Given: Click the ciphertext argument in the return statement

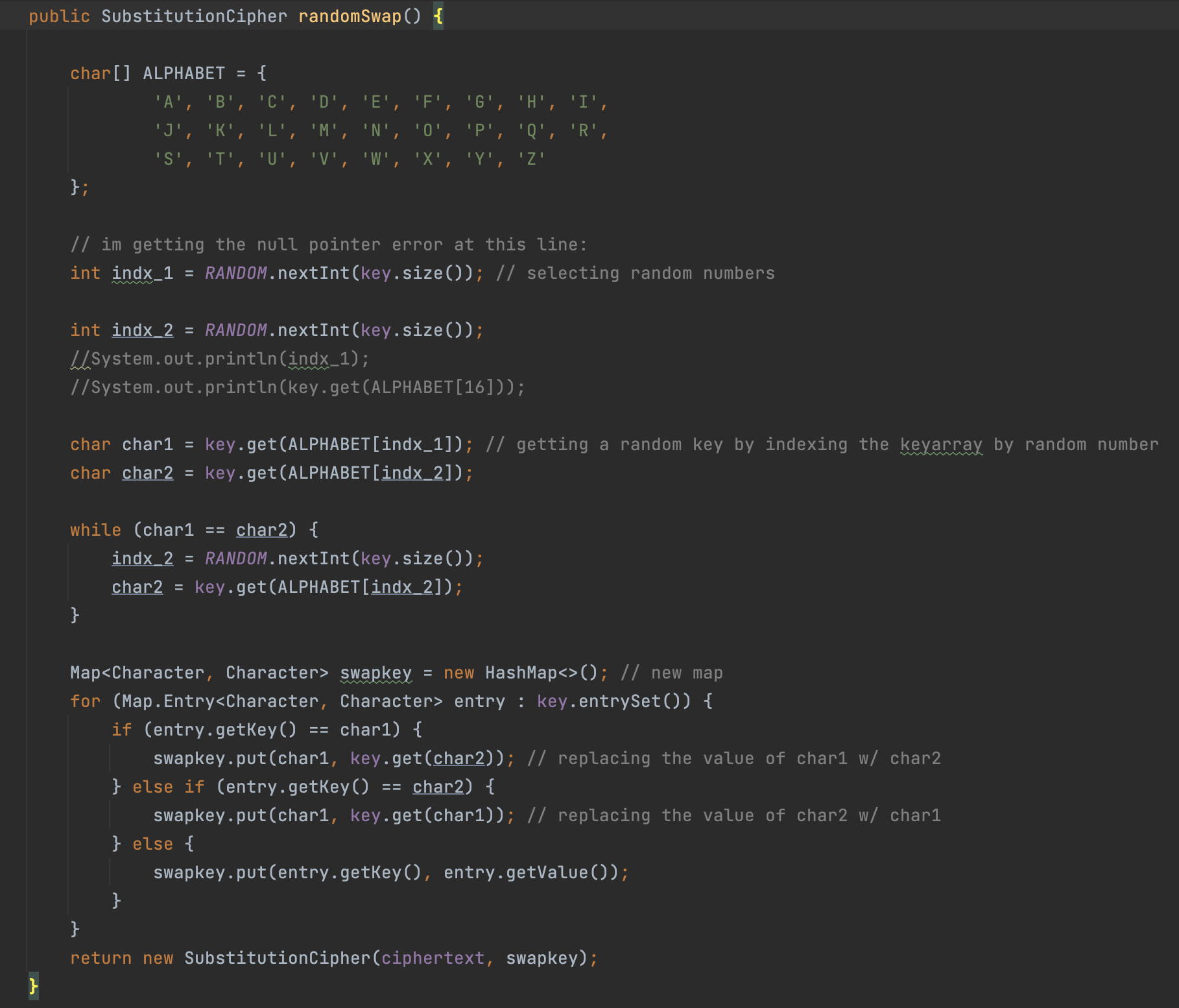Looking at the screenshot, I should (x=433, y=958).
